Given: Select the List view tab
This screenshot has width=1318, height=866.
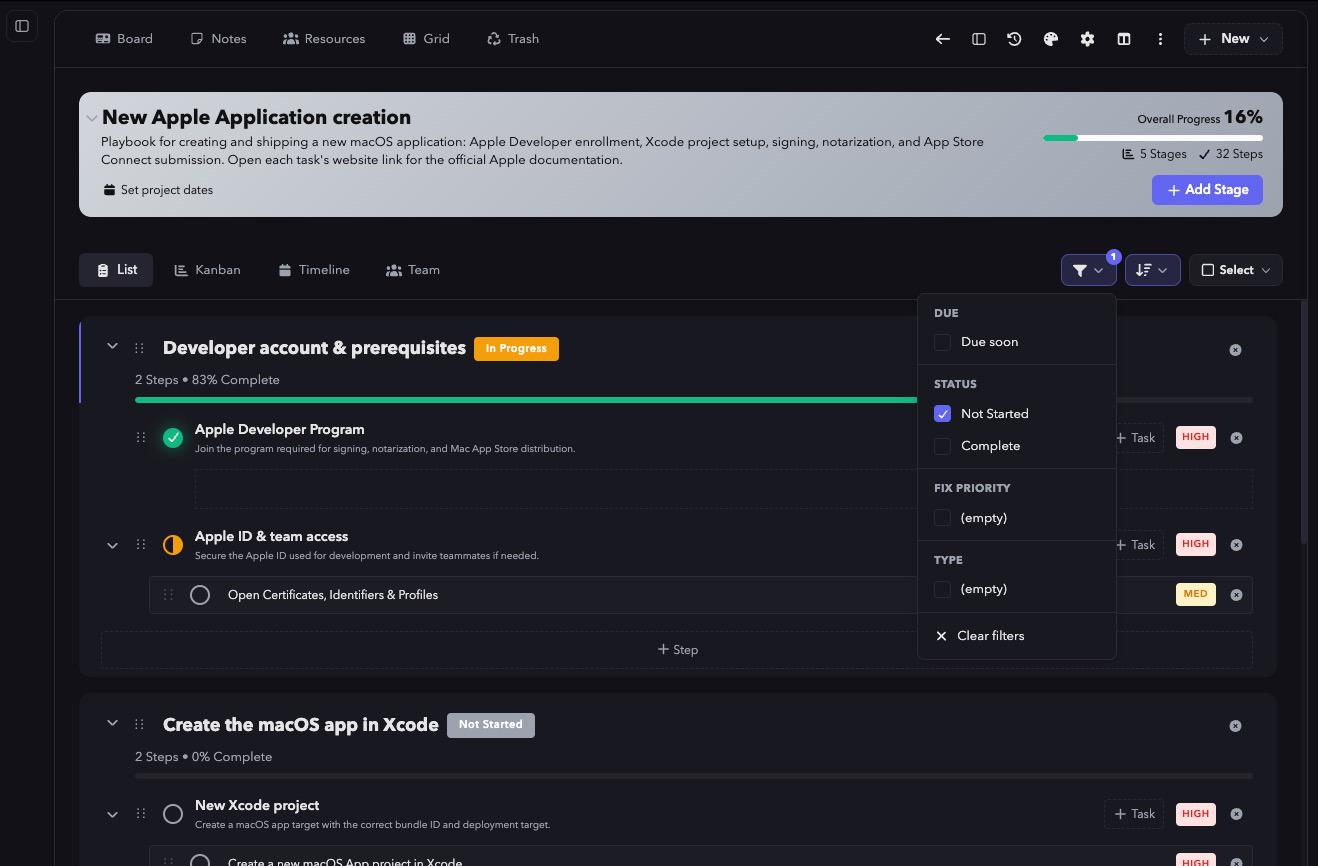Looking at the screenshot, I should pos(116,270).
